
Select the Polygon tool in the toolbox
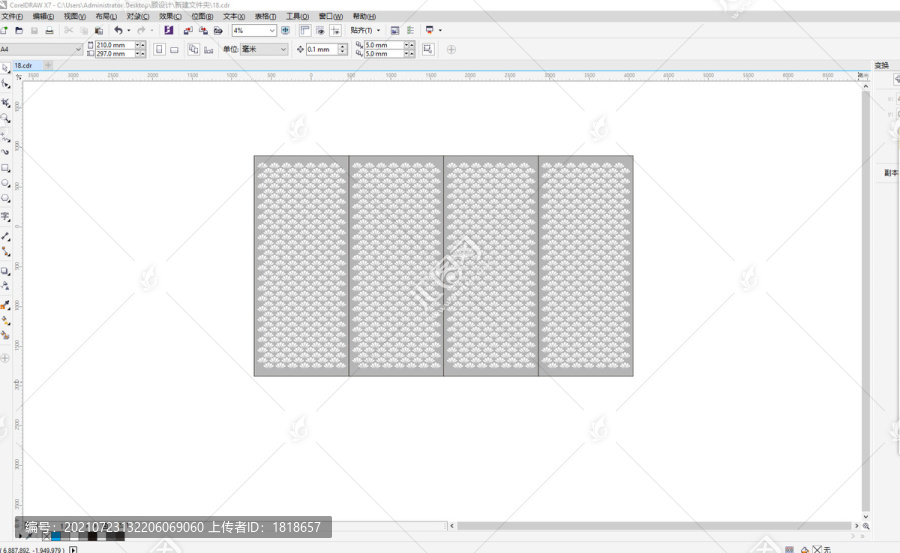click(5, 198)
